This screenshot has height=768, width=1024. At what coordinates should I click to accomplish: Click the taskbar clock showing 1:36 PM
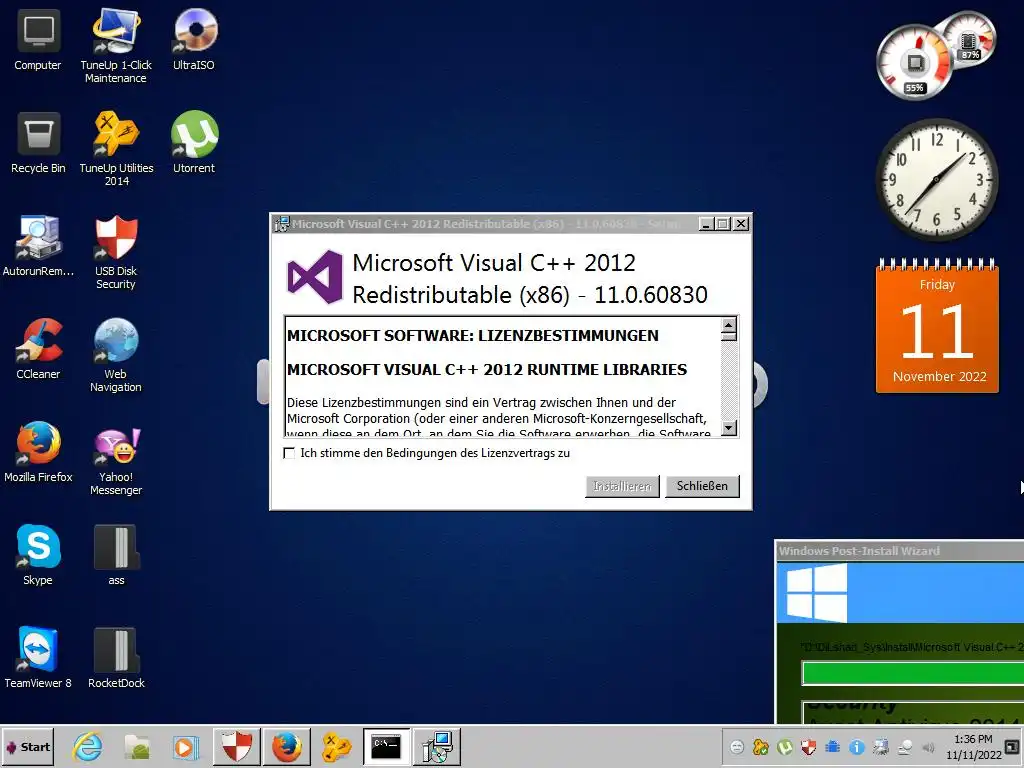[x=973, y=747]
